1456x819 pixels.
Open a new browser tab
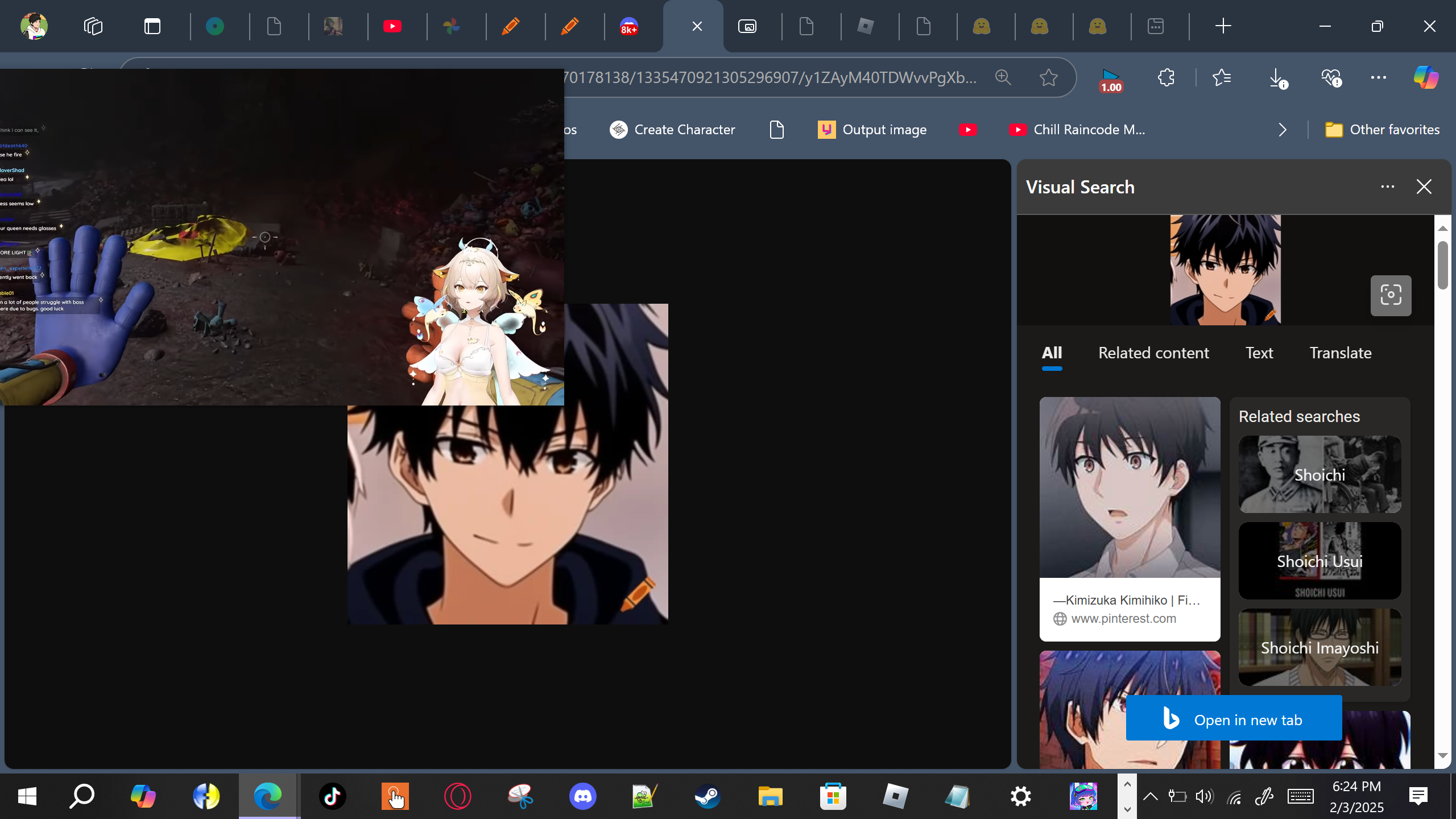[1223, 26]
